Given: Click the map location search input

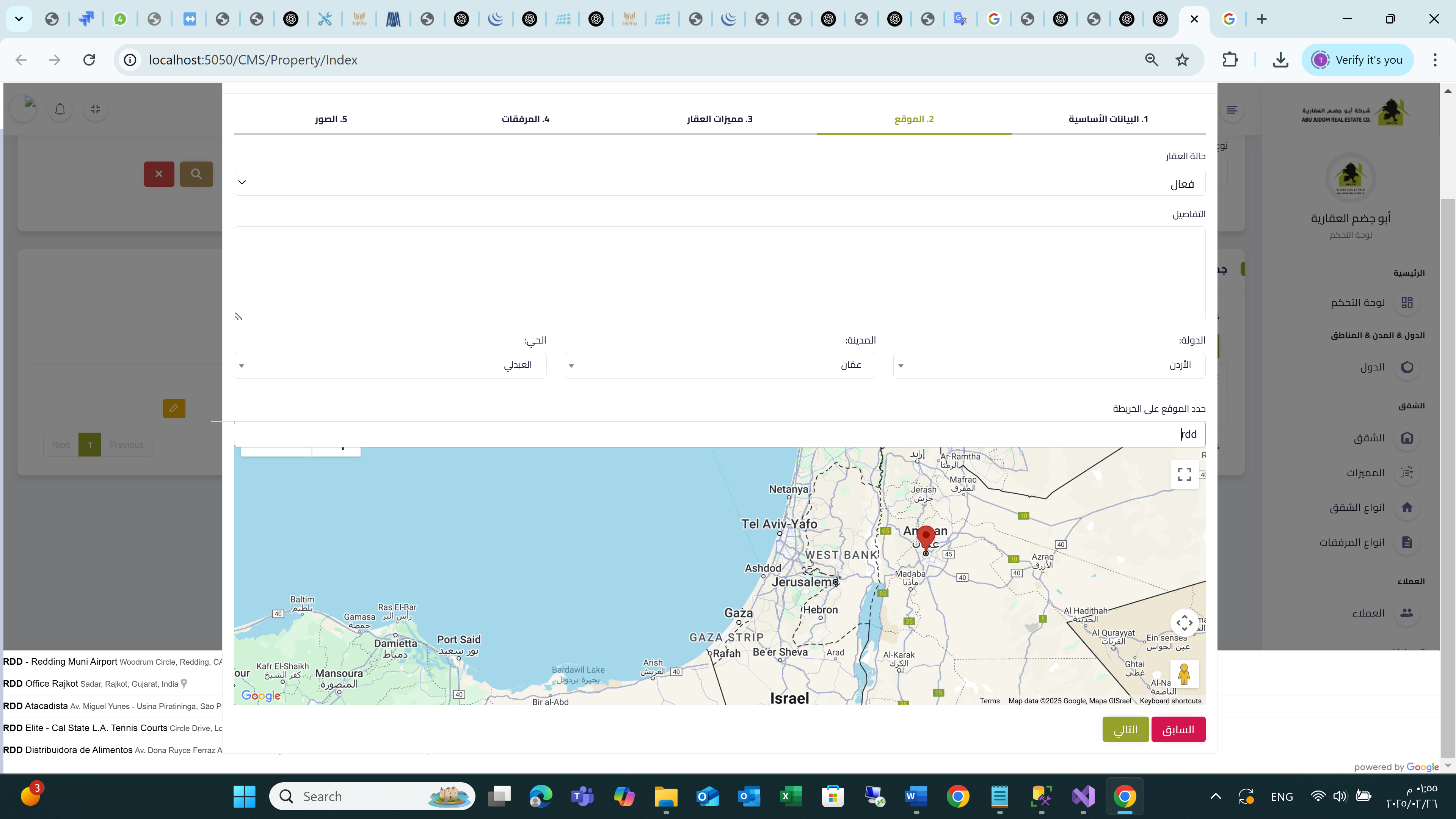Looking at the screenshot, I should 720,434.
